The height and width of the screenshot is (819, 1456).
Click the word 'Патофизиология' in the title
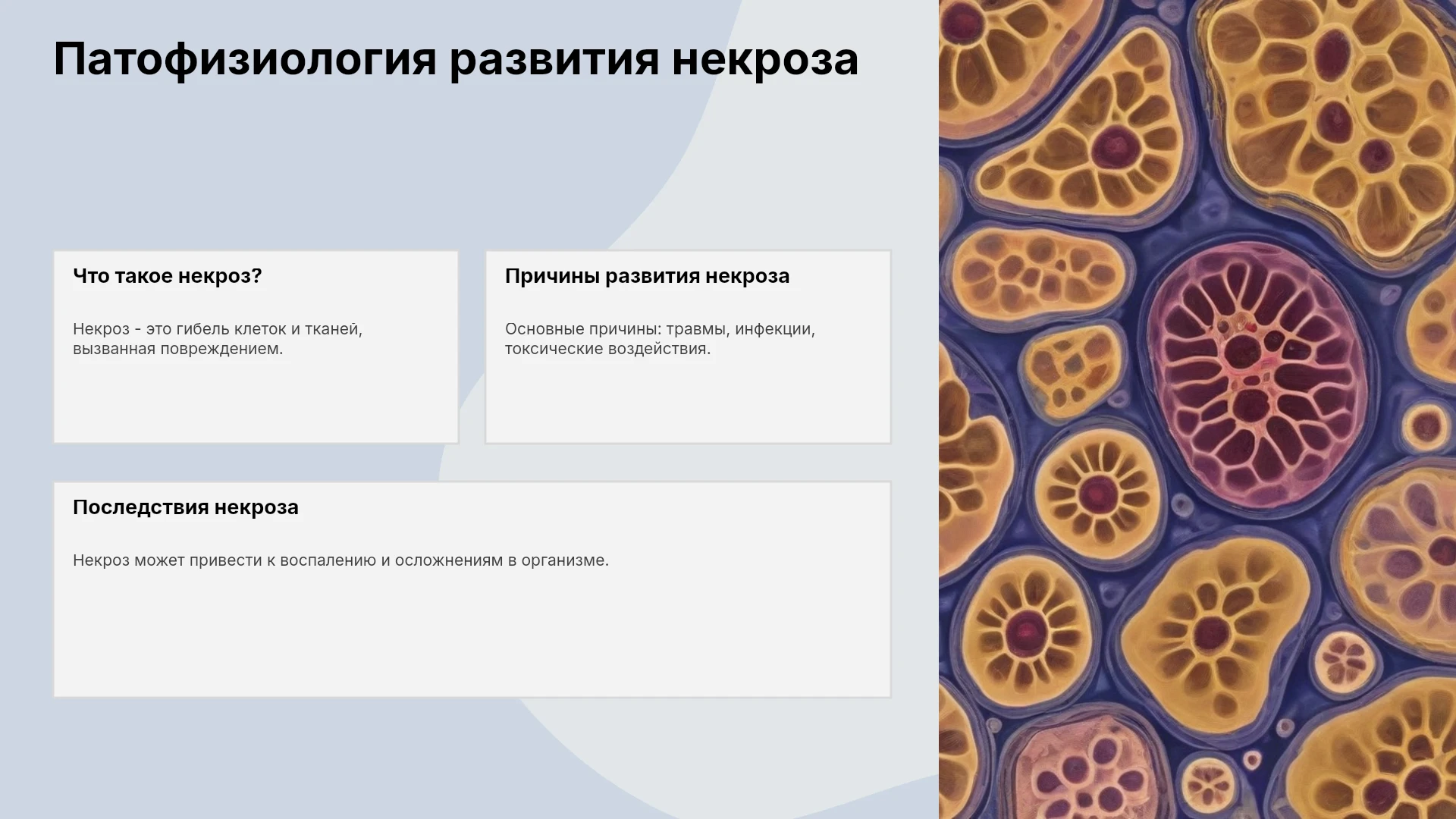pyautogui.click(x=245, y=59)
